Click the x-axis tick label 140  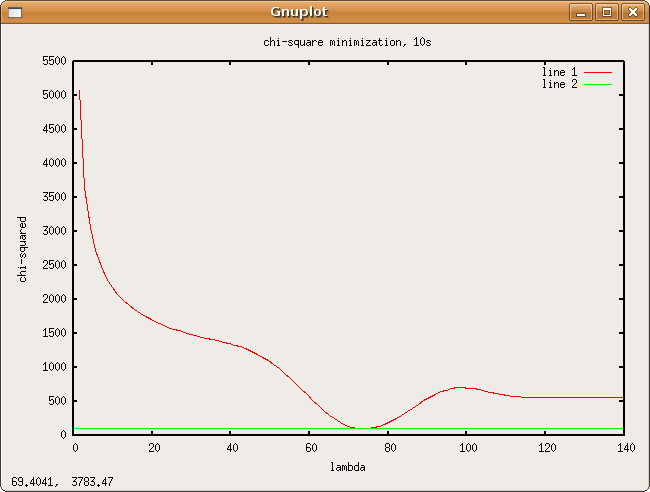627,447
